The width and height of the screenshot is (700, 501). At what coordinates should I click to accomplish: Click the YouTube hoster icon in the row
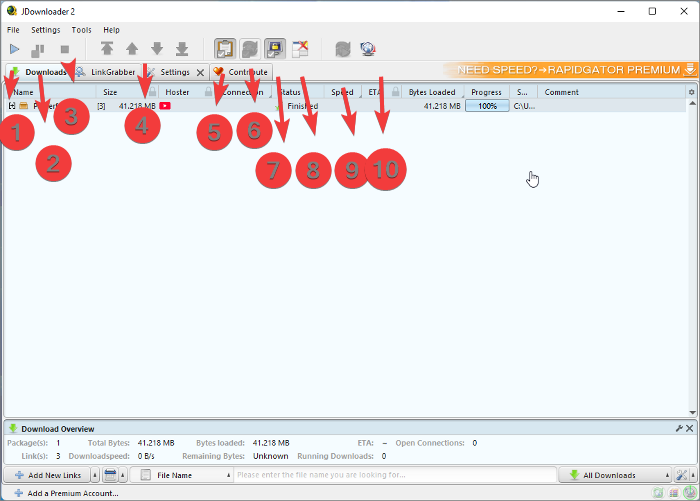point(165,106)
